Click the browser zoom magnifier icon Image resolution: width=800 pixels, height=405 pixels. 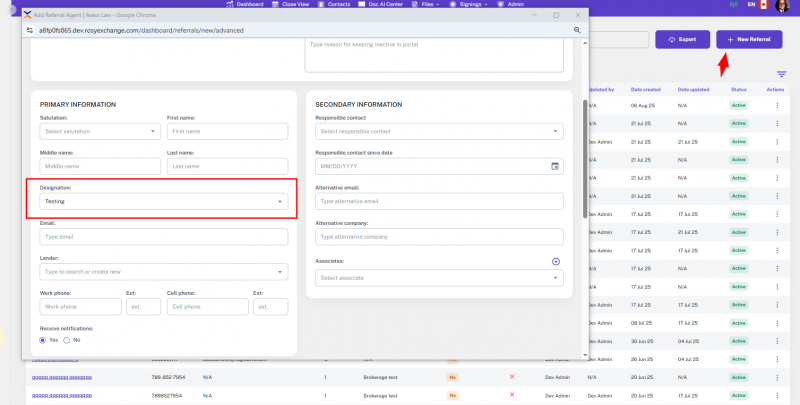point(578,30)
